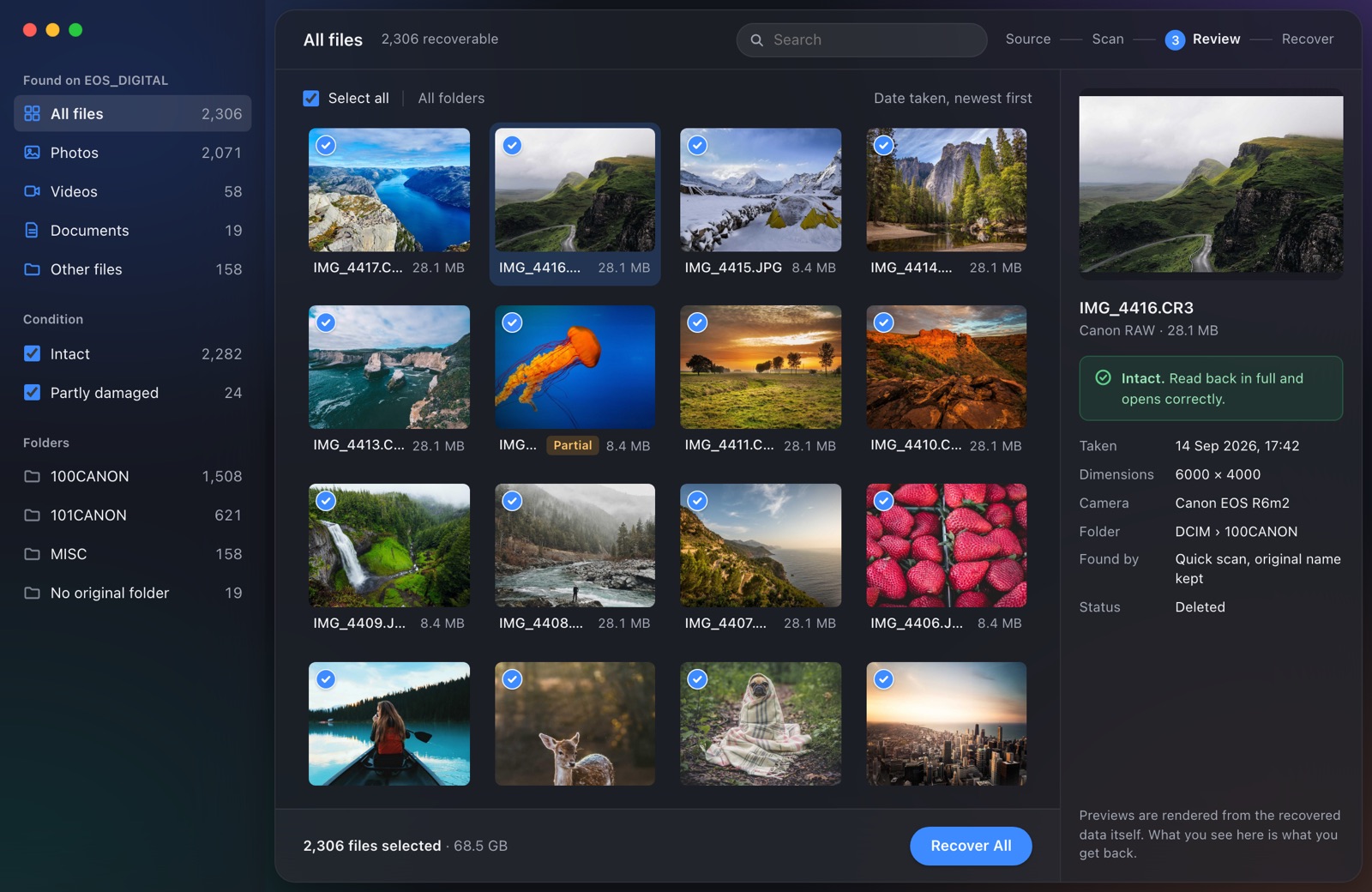Click the Videos camera icon in sidebar
The image size is (1372, 892).
[32, 191]
